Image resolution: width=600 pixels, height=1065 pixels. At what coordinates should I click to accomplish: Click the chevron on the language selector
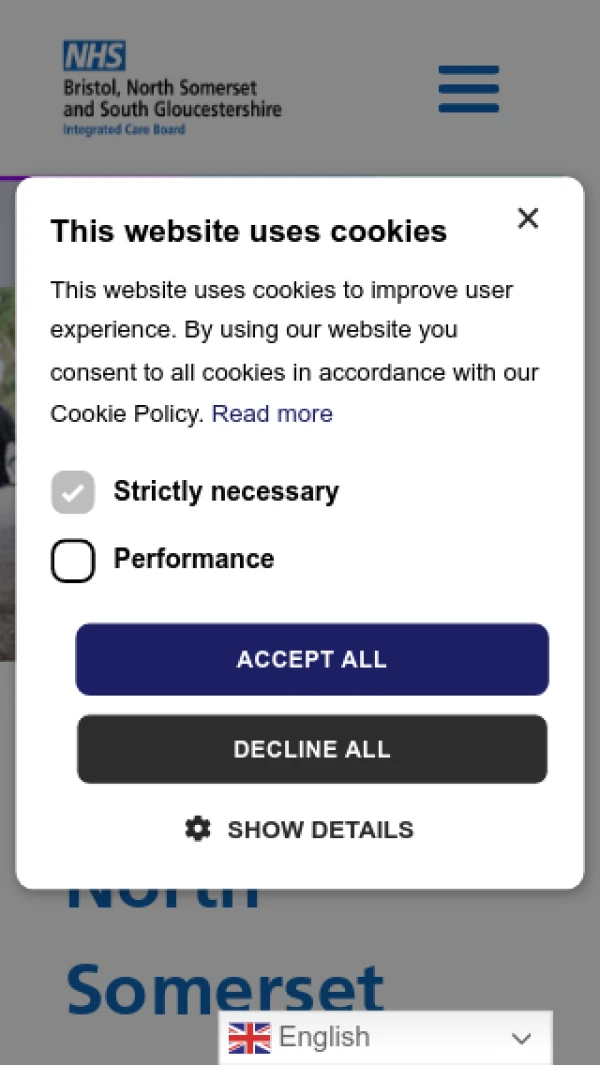pos(521,1039)
